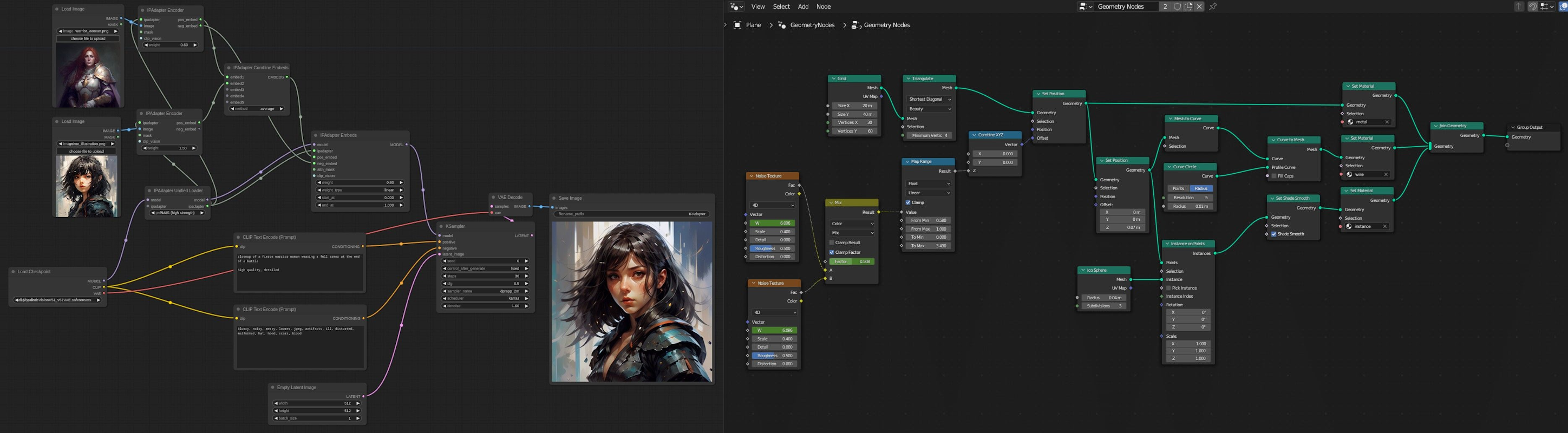Open the IPAdapter Embeds weight_type selector
This screenshot has width=1568, height=433.
click(x=359, y=190)
